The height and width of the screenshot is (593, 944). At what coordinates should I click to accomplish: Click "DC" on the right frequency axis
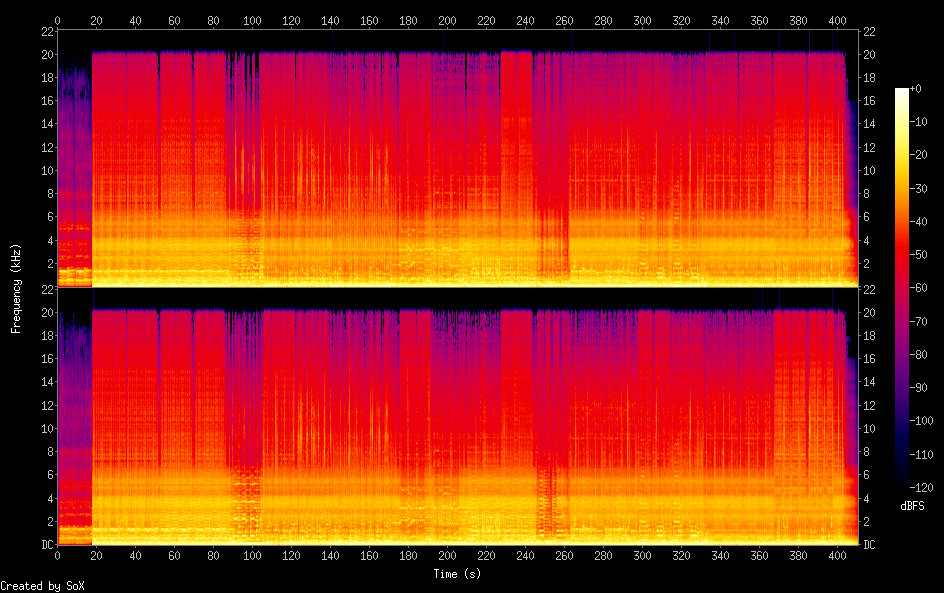coord(870,545)
